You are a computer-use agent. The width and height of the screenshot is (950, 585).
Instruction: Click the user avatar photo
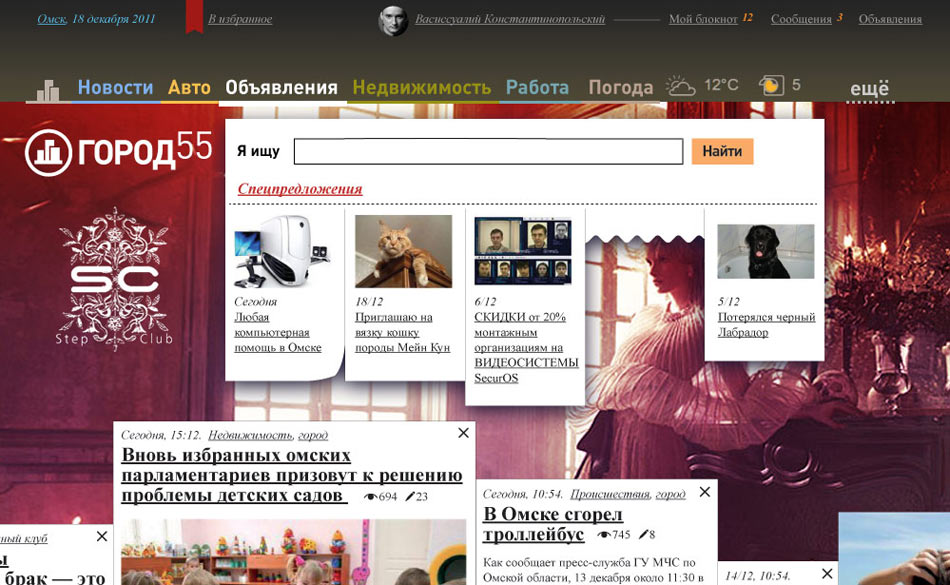click(393, 20)
